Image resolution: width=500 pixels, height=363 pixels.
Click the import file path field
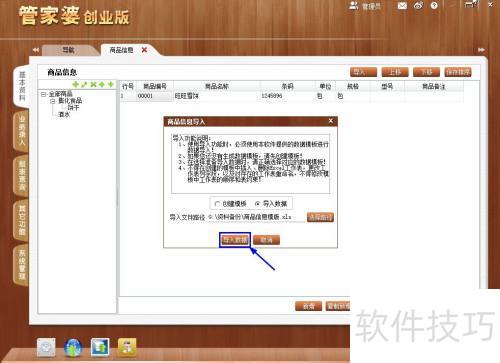click(256, 217)
